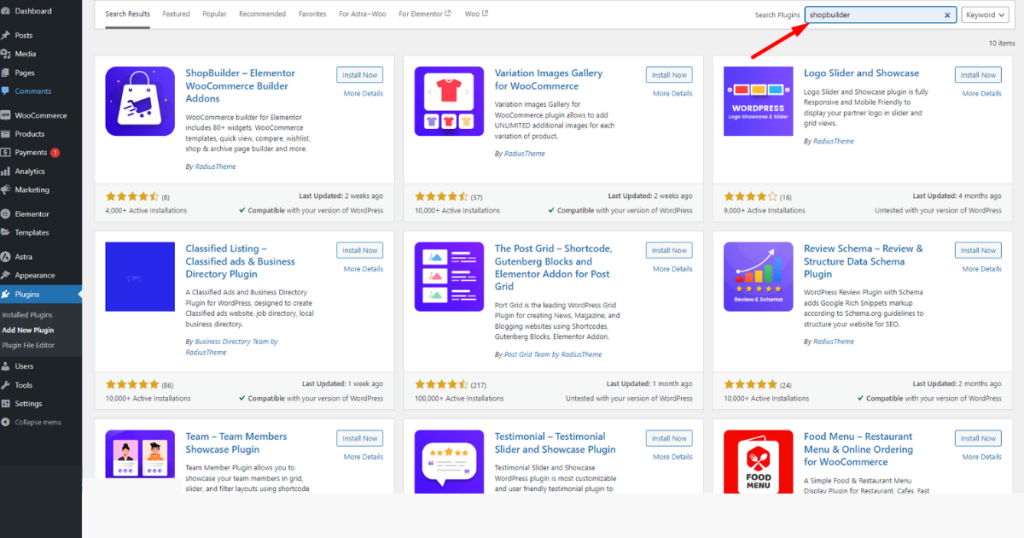Install the Review Schema plugin
Image resolution: width=1024 pixels, height=538 pixels.
[x=978, y=250]
